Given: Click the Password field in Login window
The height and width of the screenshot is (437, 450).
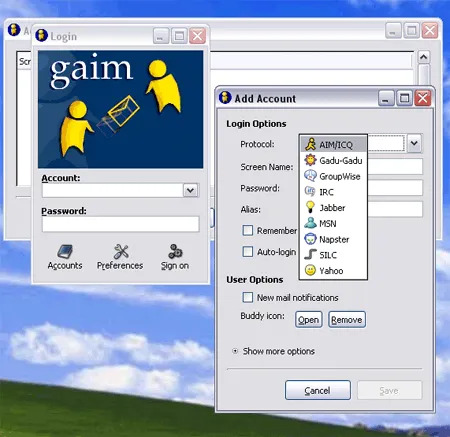Looking at the screenshot, I should 120,224.
